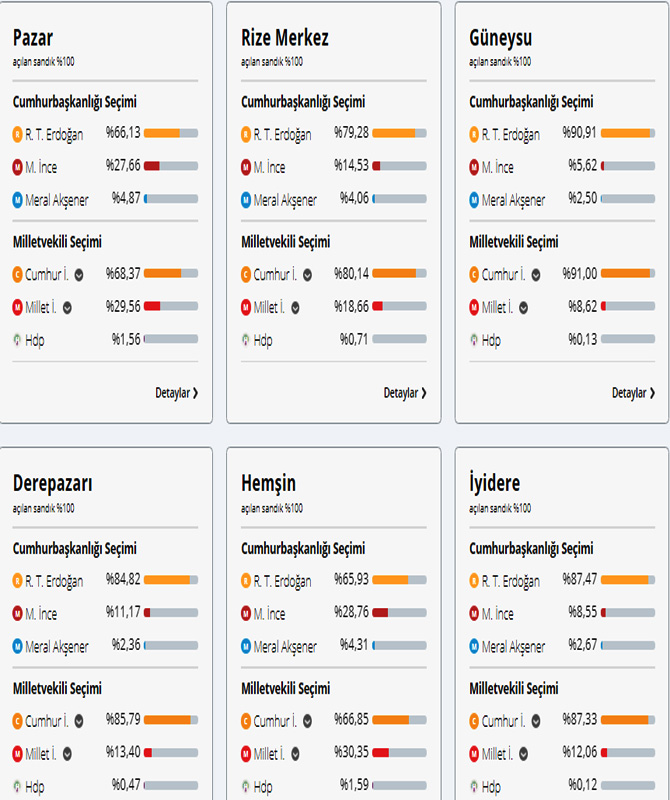
Task: Click Meral Akşener icon in Güneysu card
Action: tap(475, 200)
